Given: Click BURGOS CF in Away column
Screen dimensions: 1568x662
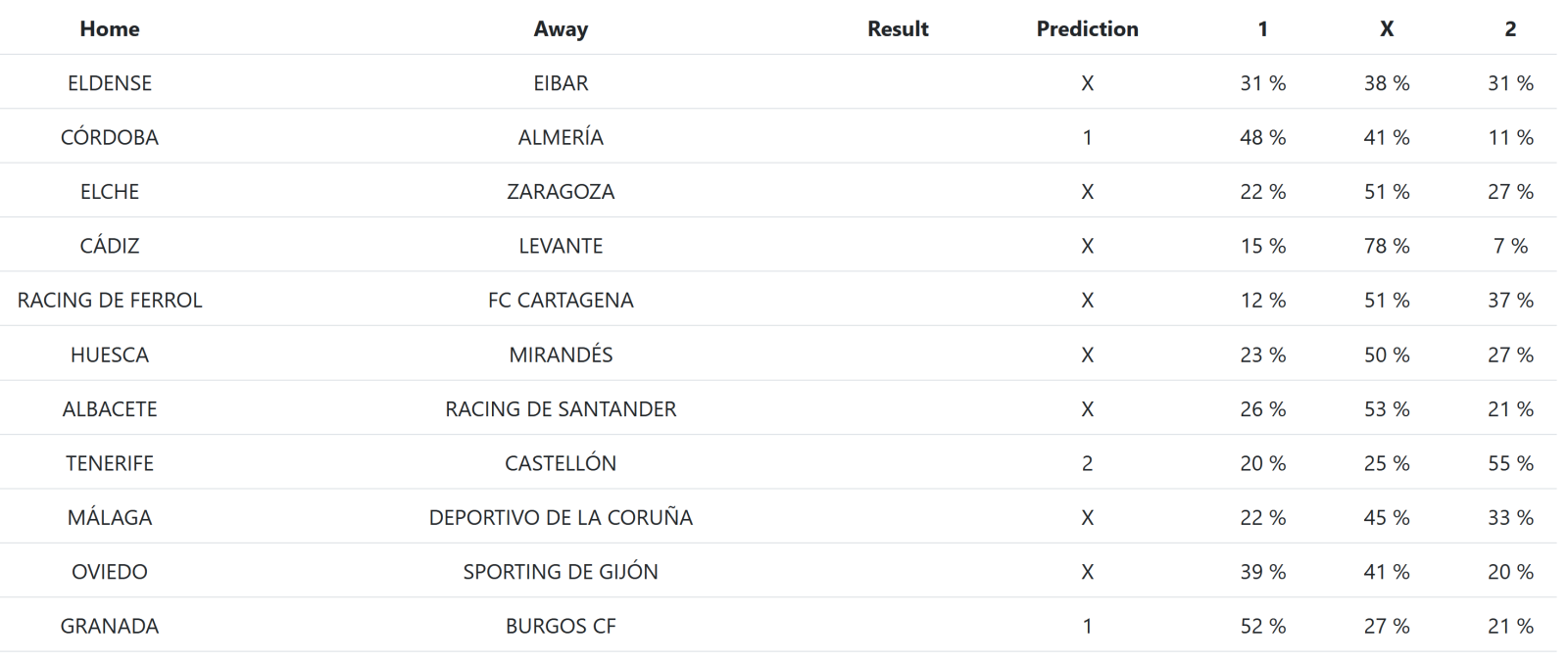Looking at the screenshot, I should pos(561,626).
